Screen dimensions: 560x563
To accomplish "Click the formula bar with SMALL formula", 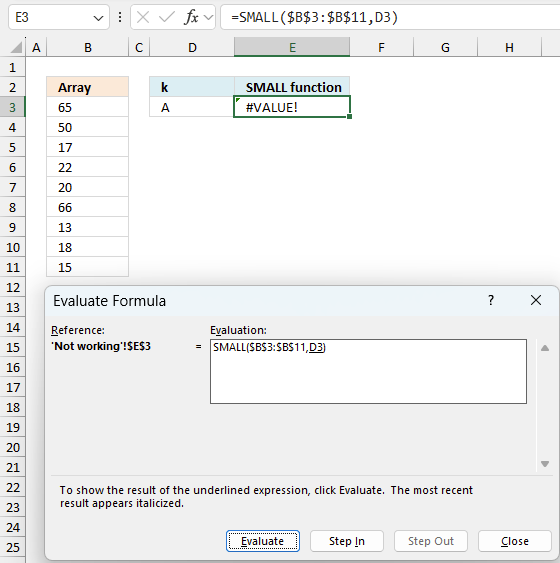I will (x=390, y=17).
